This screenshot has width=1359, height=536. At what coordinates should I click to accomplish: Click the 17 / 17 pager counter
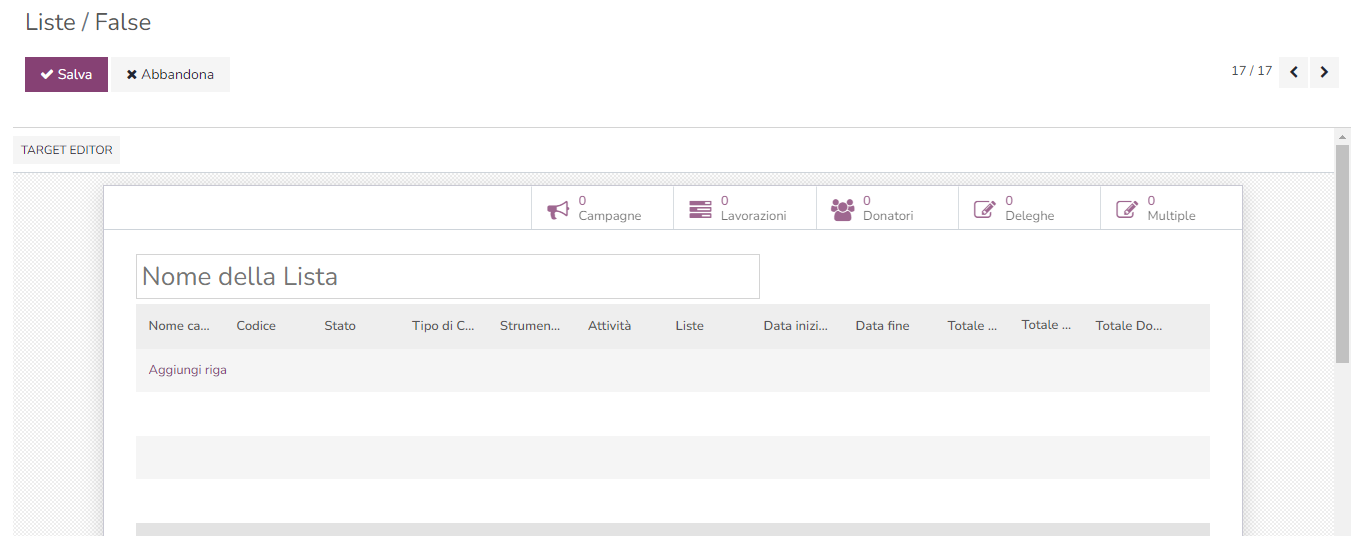(1251, 71)
